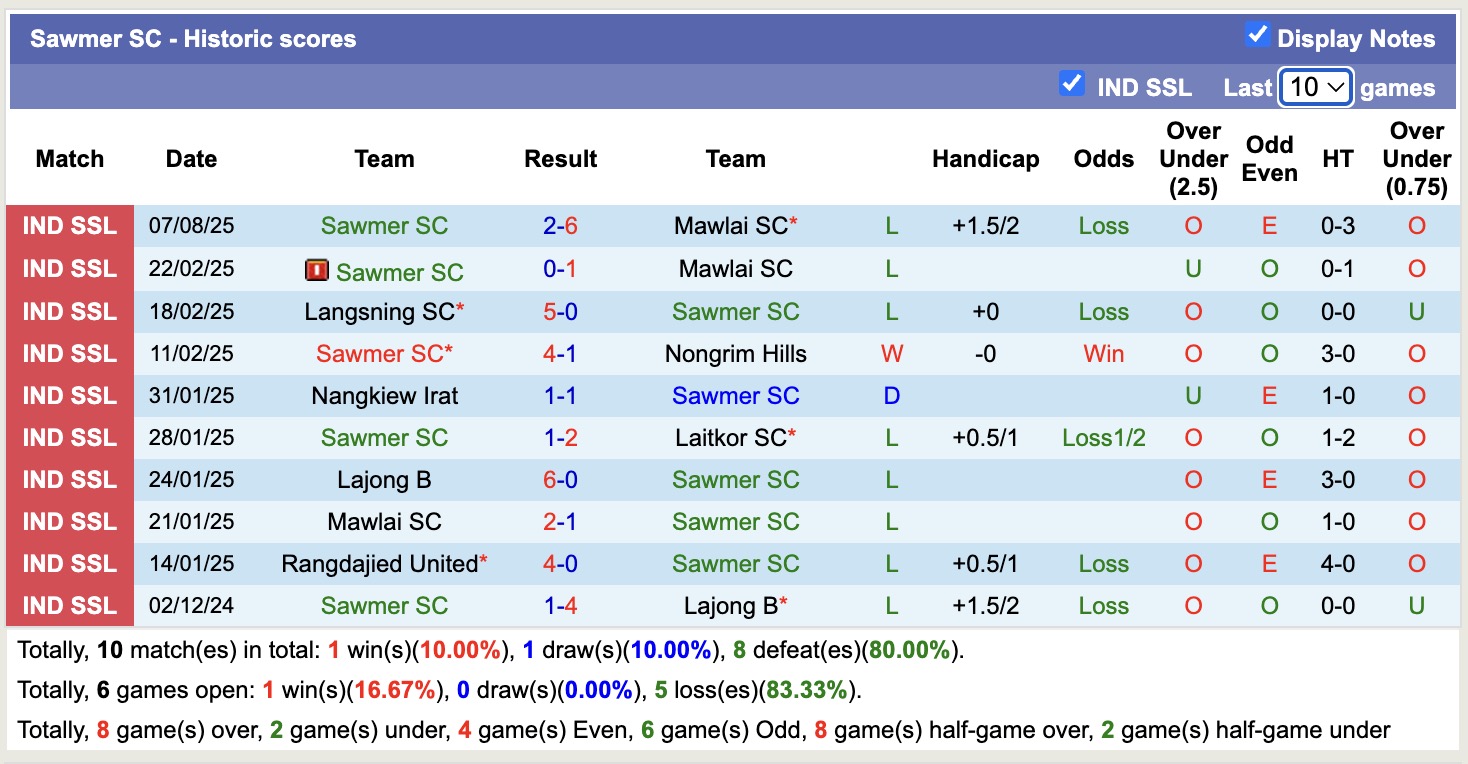
Task: Open the Loss odds link on 18/02/25
Action: 1103,311
